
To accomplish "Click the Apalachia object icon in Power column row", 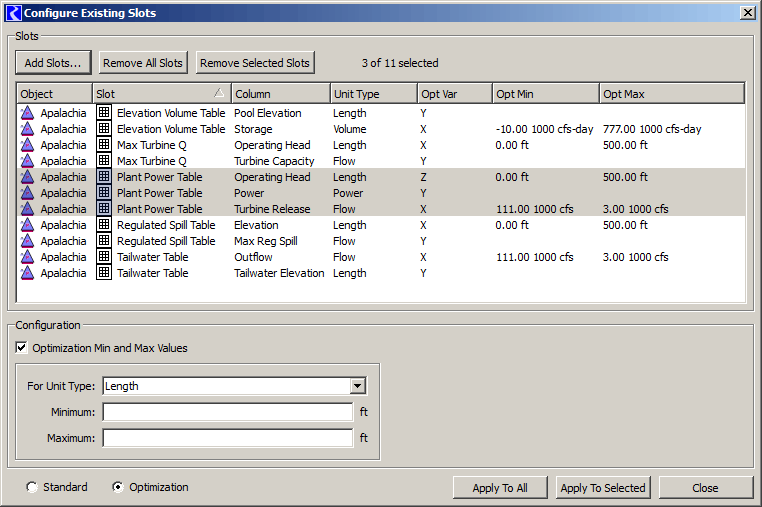I will 27,193.
